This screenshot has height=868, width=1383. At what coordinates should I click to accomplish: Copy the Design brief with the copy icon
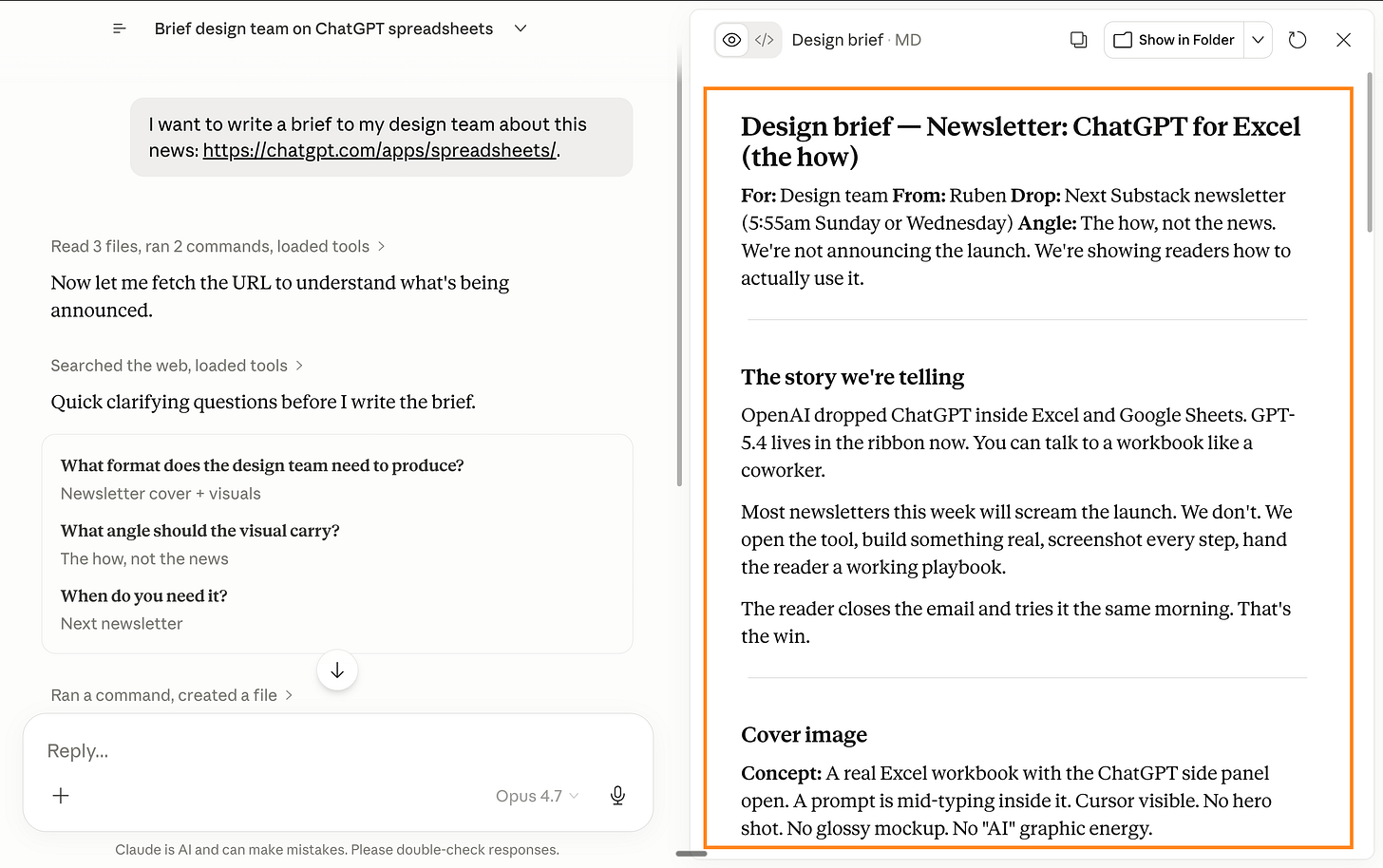click(1078, 40)
